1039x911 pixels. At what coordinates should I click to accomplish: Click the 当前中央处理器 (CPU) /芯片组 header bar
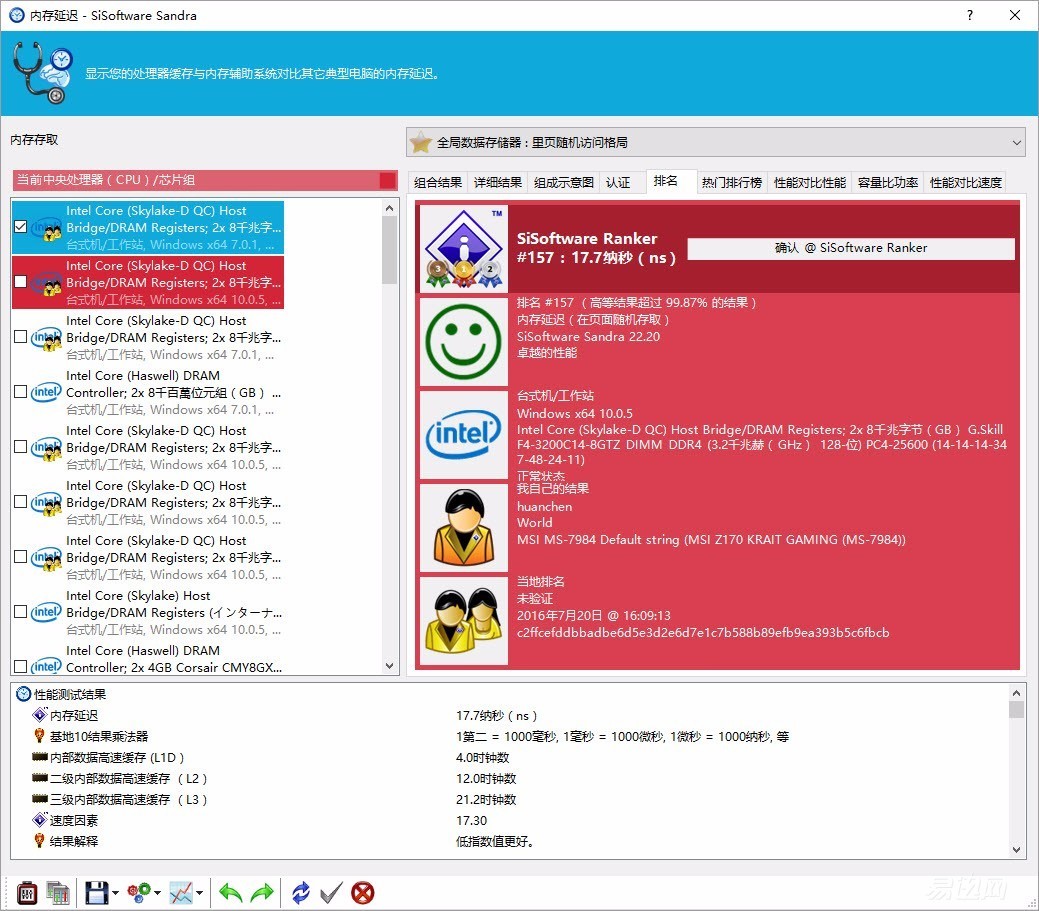(x=205, y=180)
